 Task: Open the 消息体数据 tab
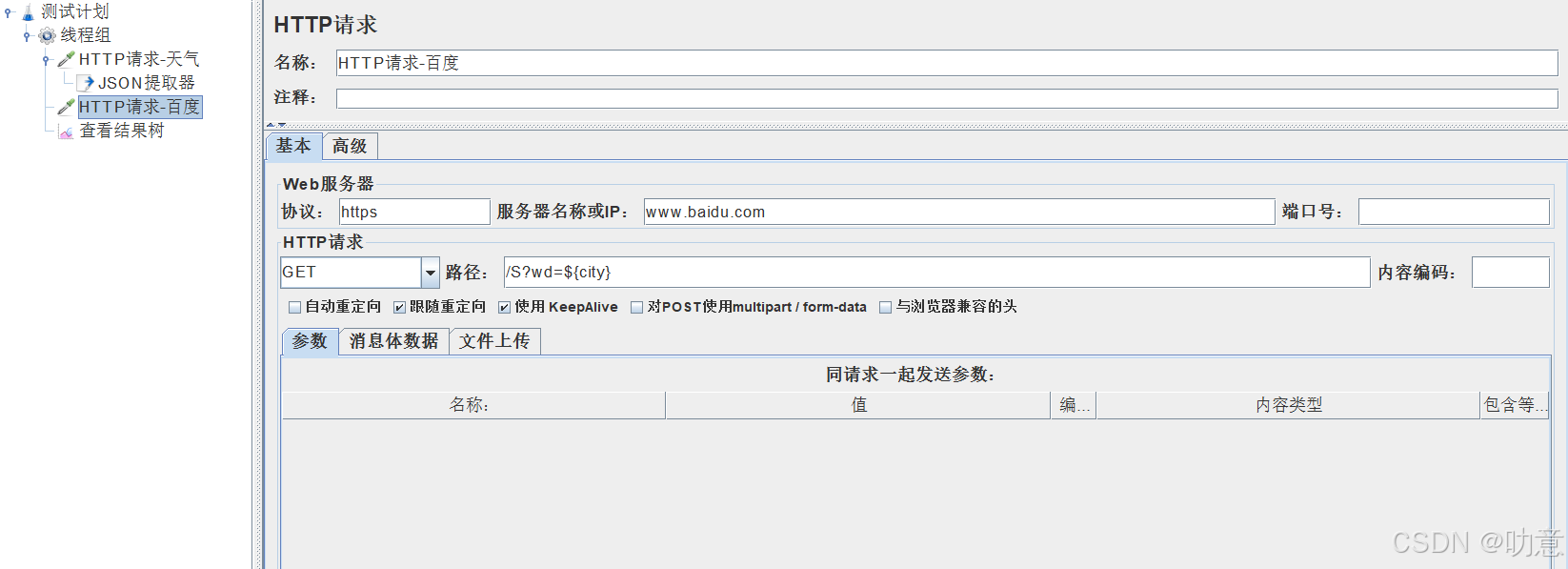coord(393,341)
